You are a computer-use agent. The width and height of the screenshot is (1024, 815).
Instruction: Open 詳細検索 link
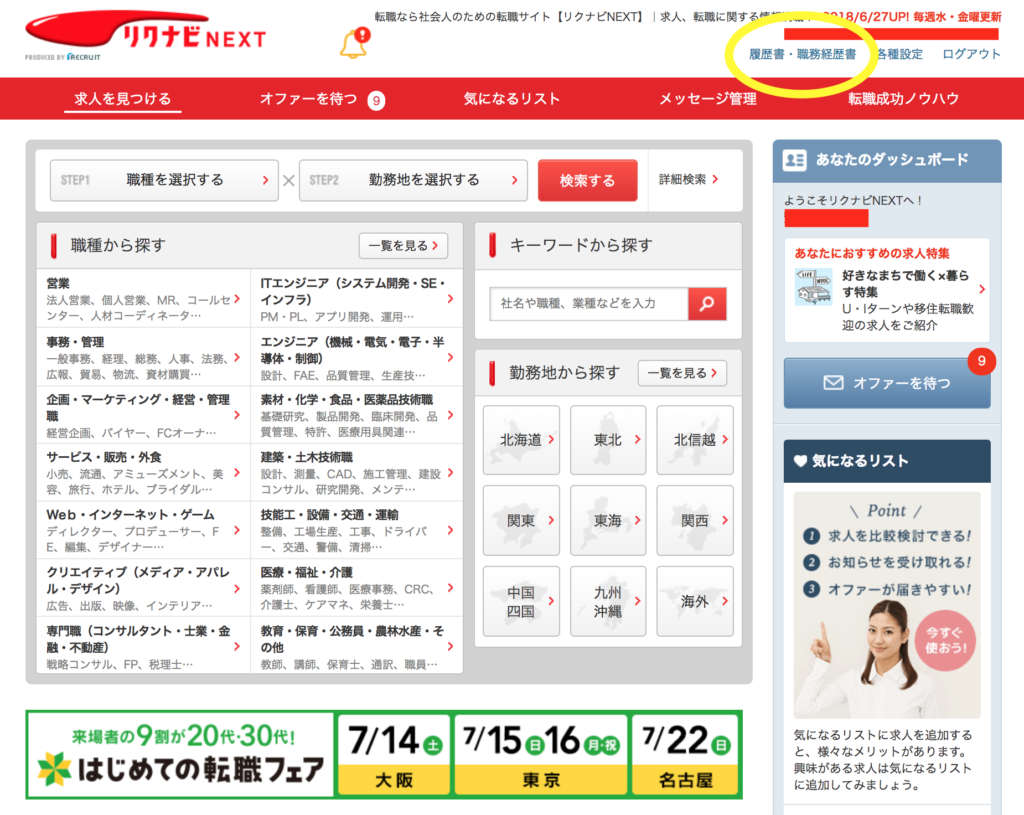click(688, 179)
